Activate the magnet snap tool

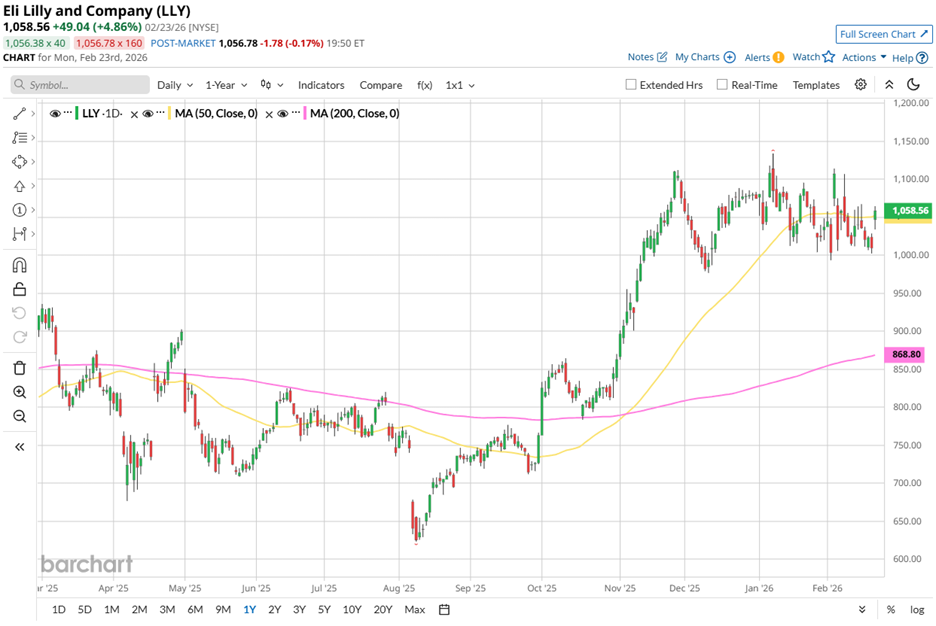coord(19,265)
